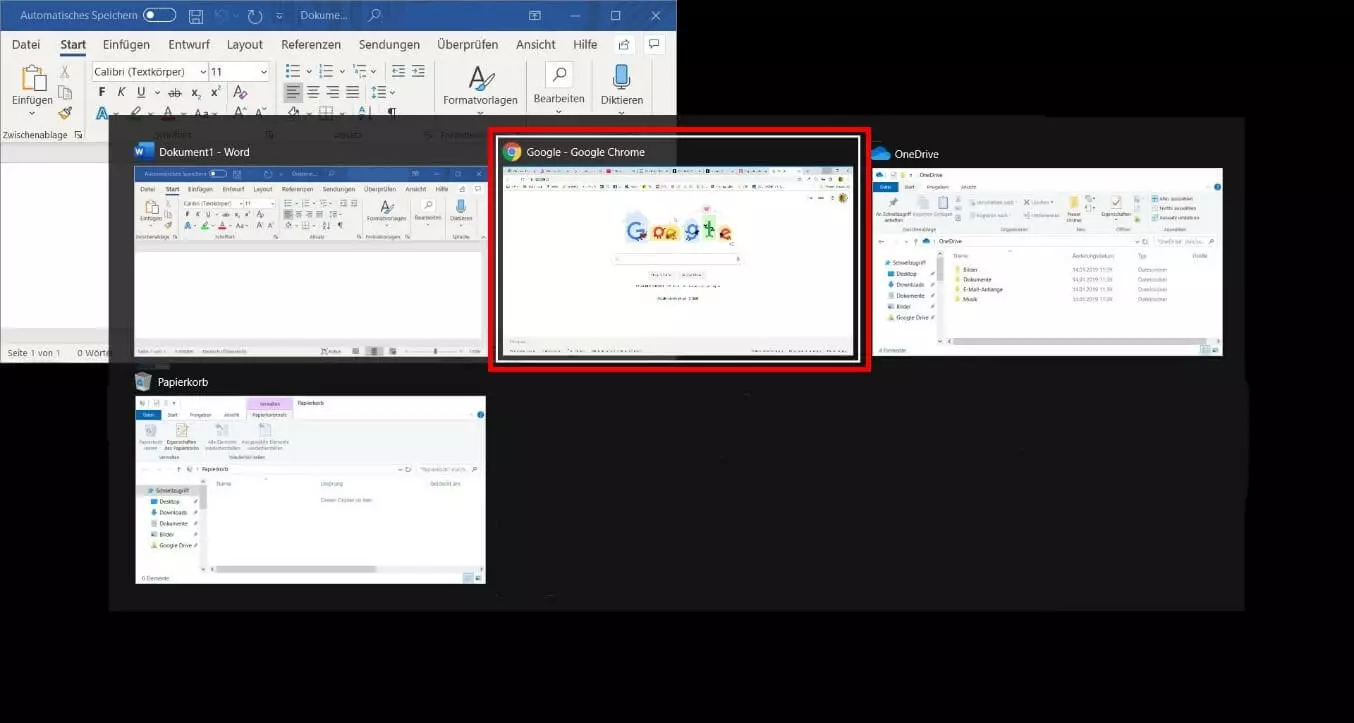The image size is (1354, 723).
Task: Open Ribbon Display Options in Word's title bar
Action: tap(536, 16)
